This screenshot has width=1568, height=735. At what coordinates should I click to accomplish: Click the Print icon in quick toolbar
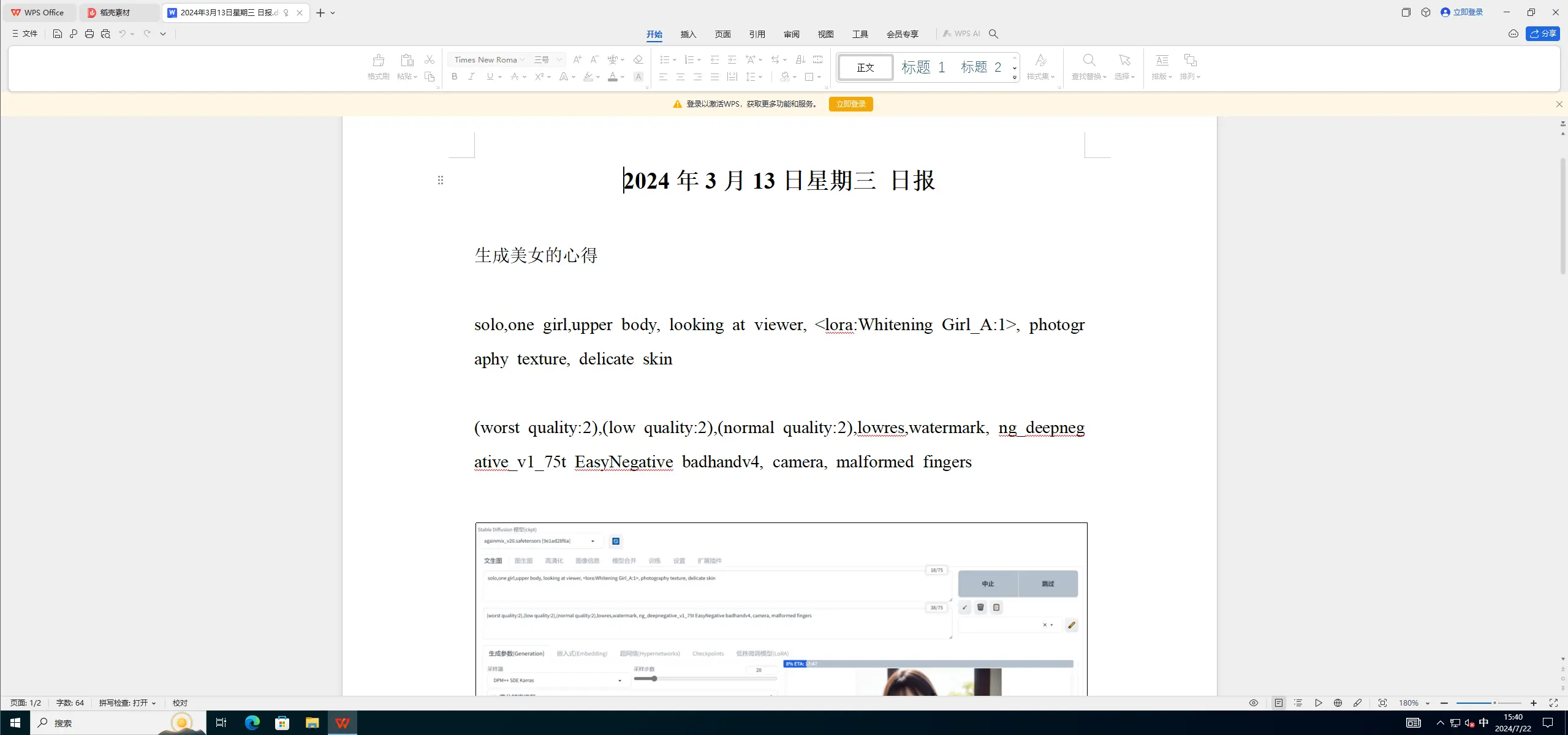[x=89, y=34]
